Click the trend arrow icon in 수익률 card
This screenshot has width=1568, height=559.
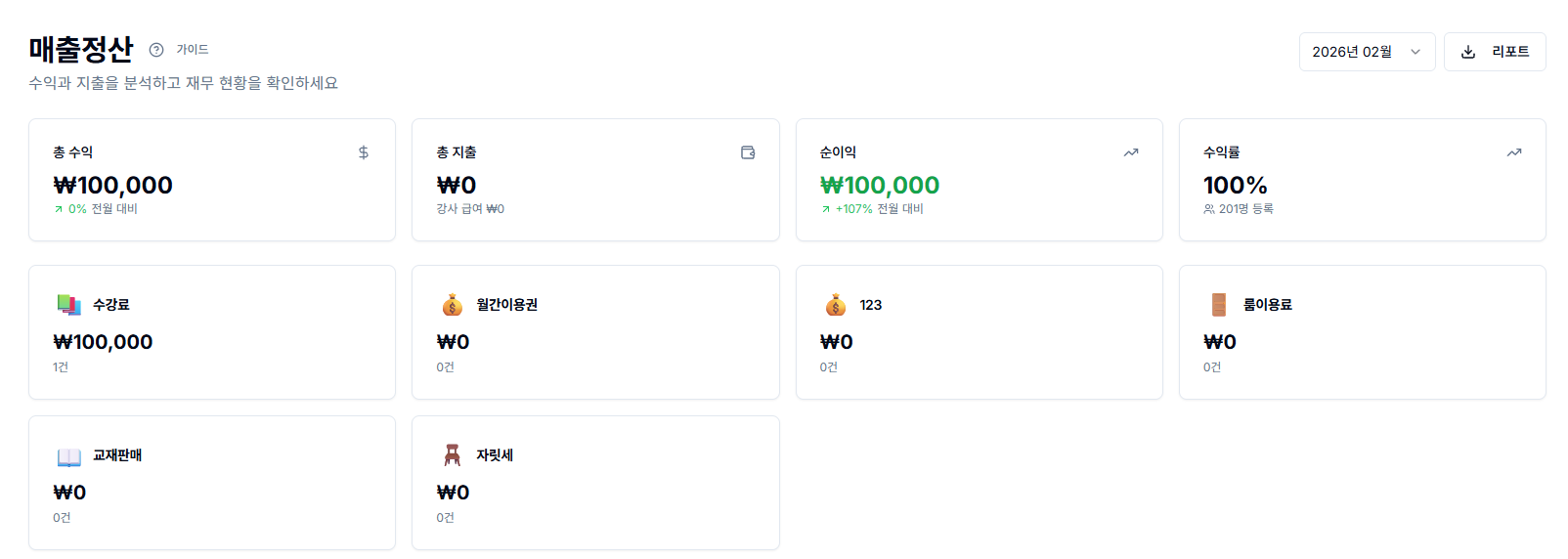1514,152
